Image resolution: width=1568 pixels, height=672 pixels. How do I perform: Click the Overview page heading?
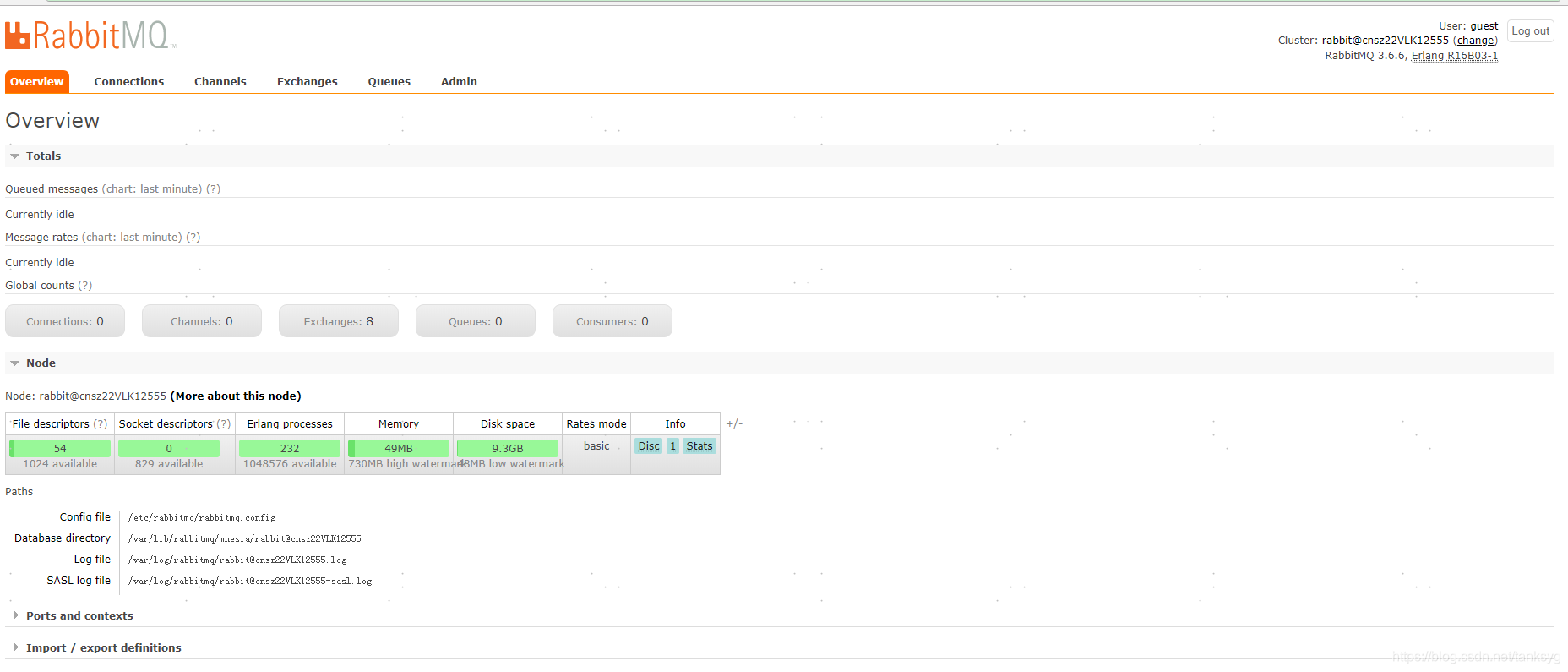click(52, 121)
